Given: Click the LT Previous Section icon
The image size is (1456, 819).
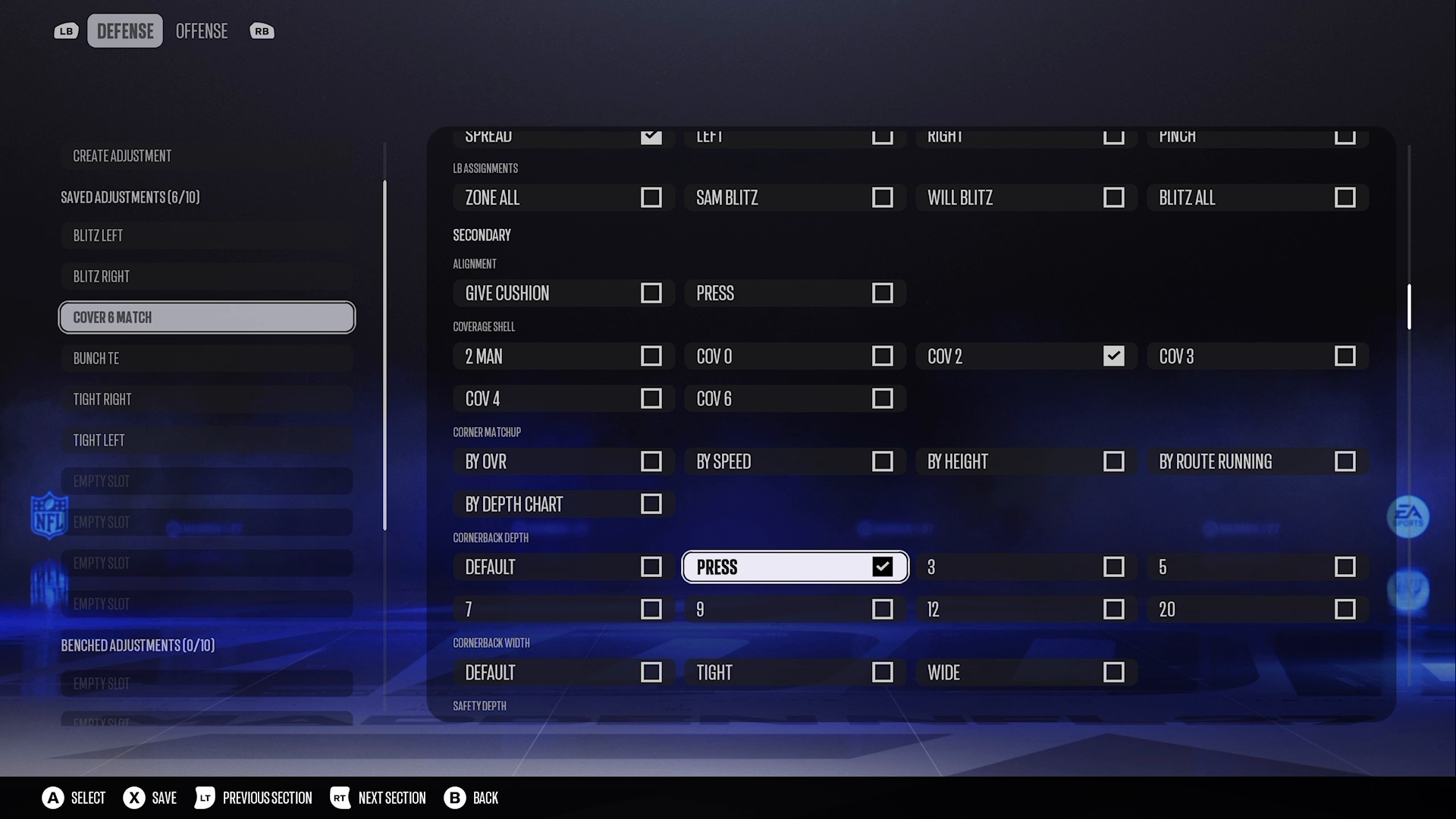Looking at the screenshot, I should click(205, 798).
